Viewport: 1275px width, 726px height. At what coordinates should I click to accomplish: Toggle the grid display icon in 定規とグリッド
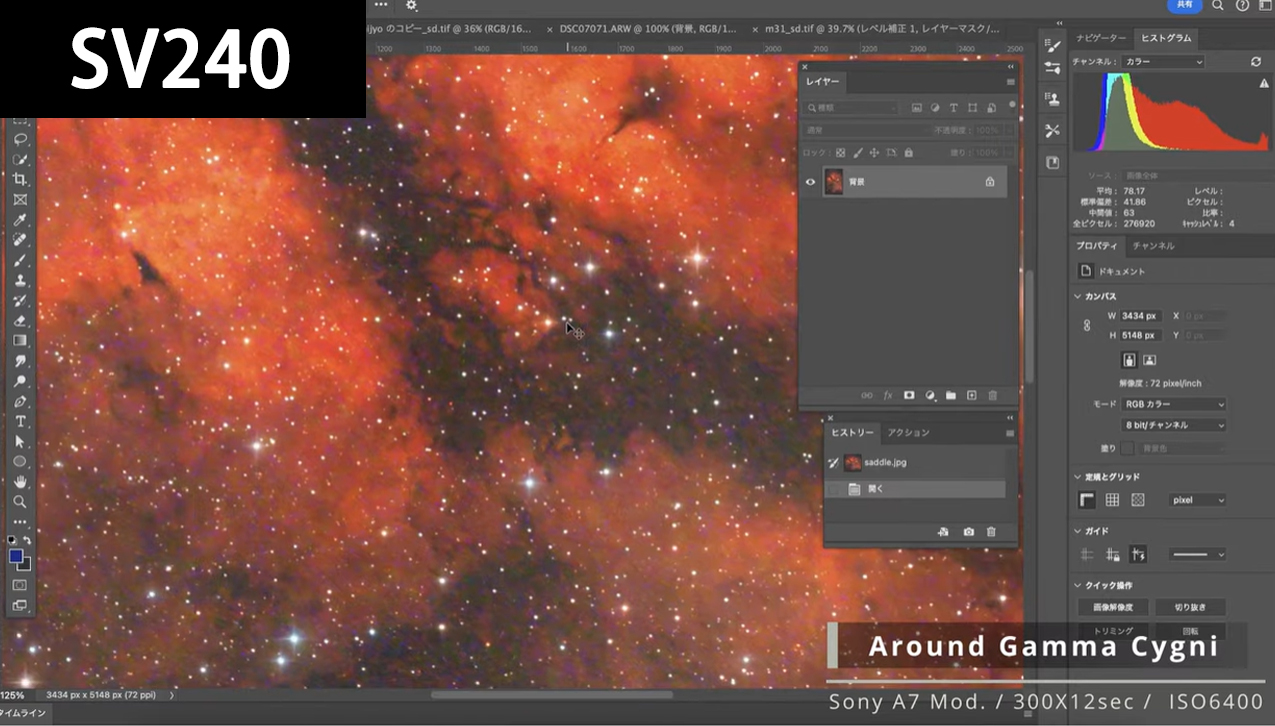1112,500
